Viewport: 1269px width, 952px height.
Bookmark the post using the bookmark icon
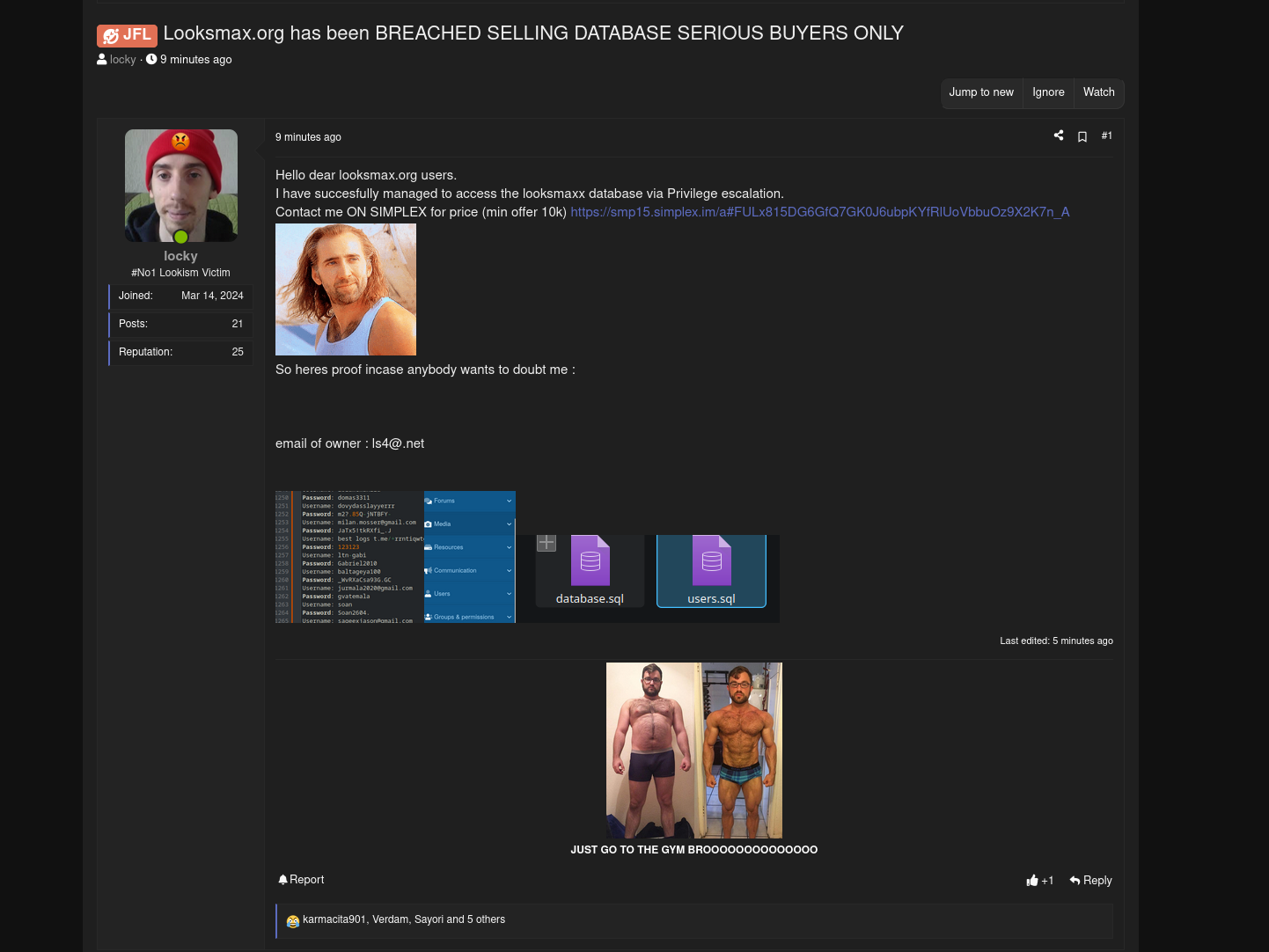click(x=1082, y=136)
